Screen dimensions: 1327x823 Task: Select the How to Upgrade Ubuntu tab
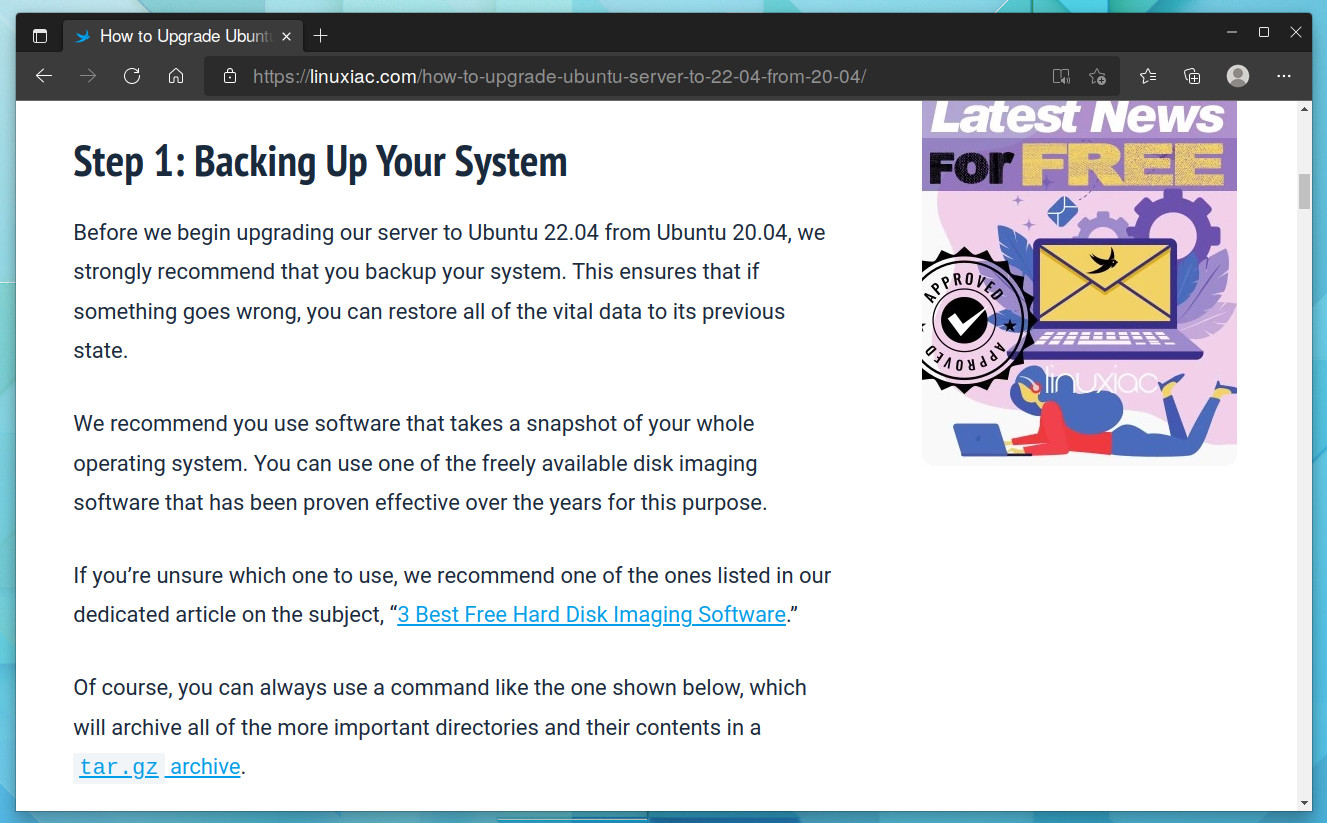[x=183, y=36]
